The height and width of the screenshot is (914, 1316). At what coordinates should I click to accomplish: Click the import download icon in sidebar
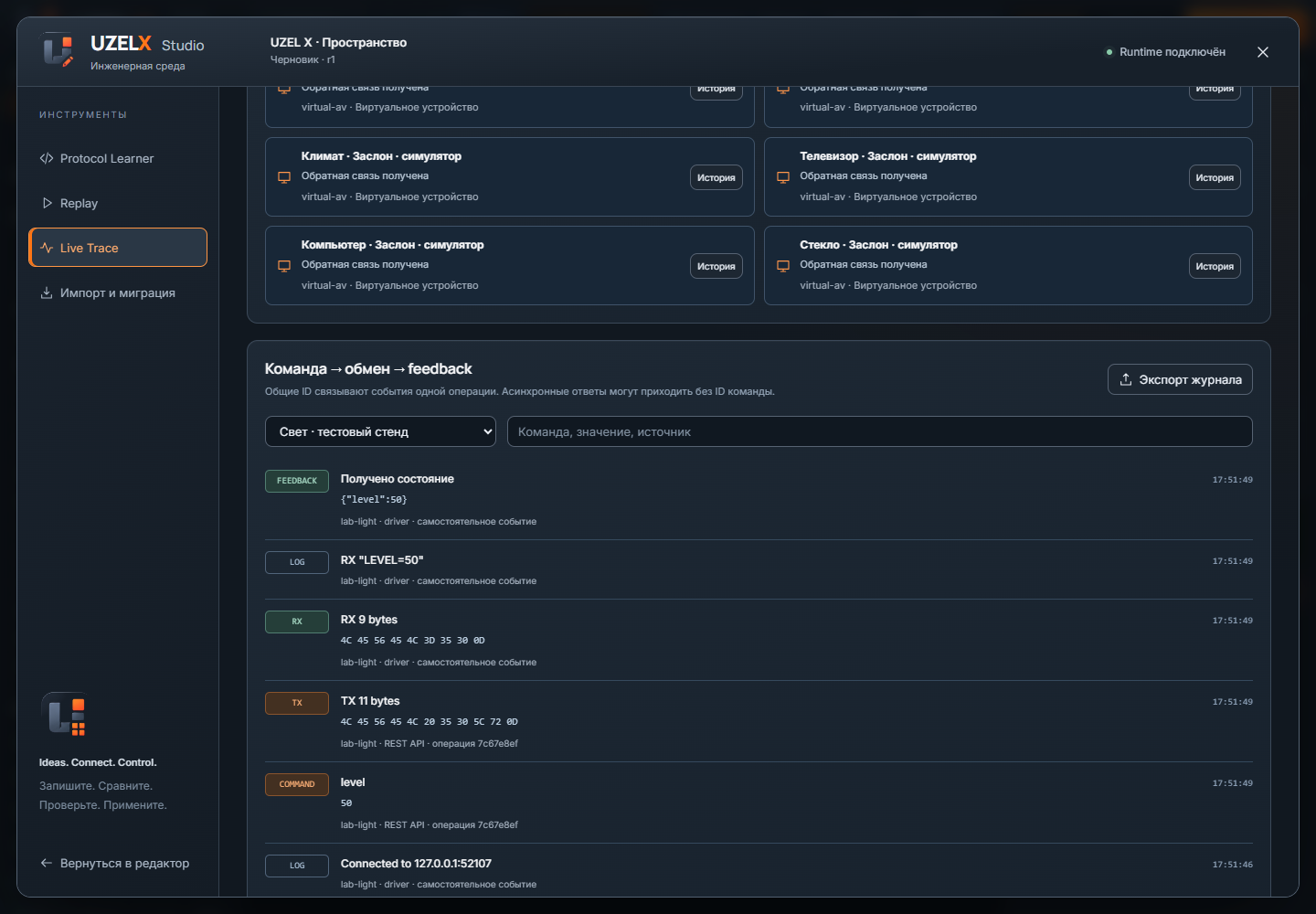tap(47, 292)
